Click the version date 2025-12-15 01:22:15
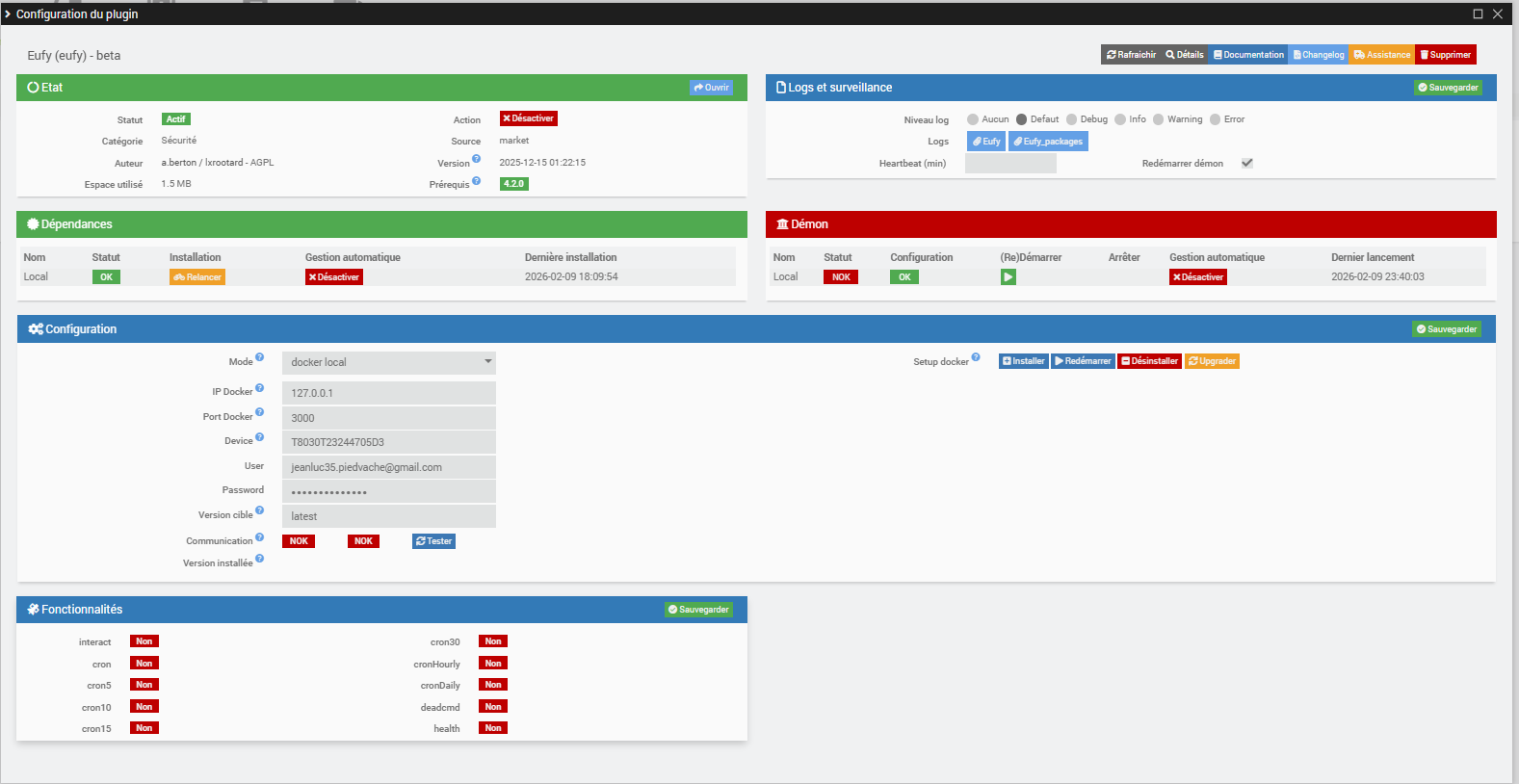This screenshot has height=784, width=1519. click(542, 163)
